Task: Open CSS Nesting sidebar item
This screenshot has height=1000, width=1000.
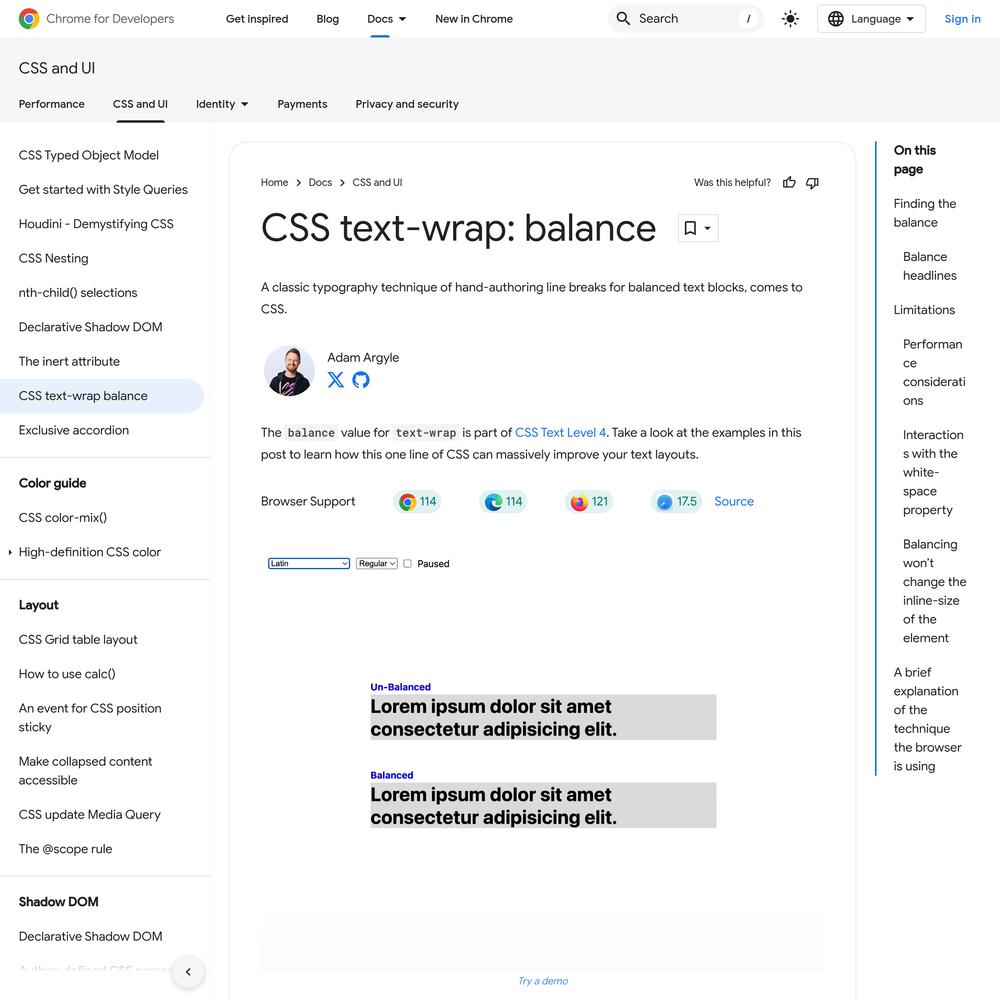Action: point(54,258)
